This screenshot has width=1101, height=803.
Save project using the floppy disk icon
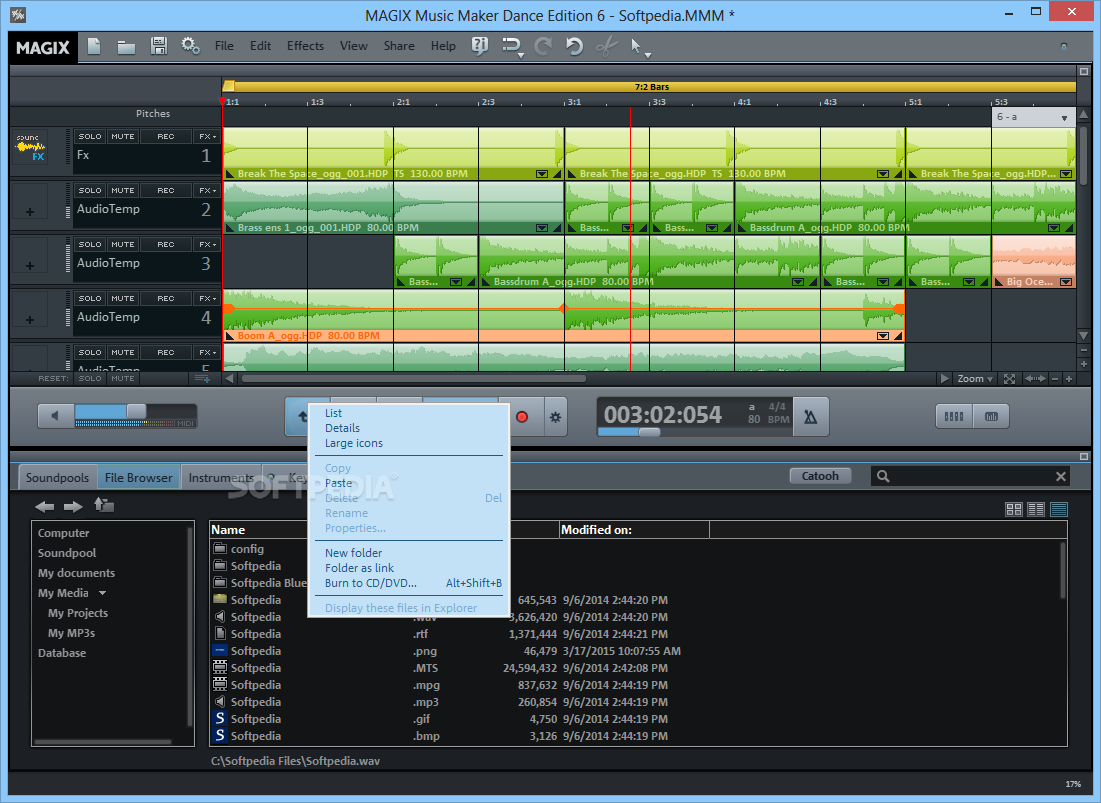pyautogui.click(x=159, y=46)
